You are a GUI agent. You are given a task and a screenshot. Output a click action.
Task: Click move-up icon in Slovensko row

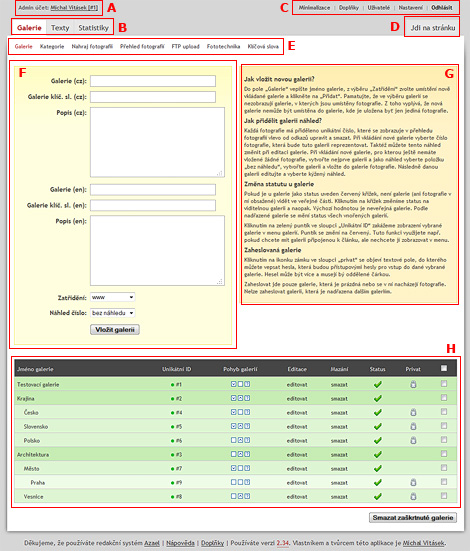click(240, 426)
